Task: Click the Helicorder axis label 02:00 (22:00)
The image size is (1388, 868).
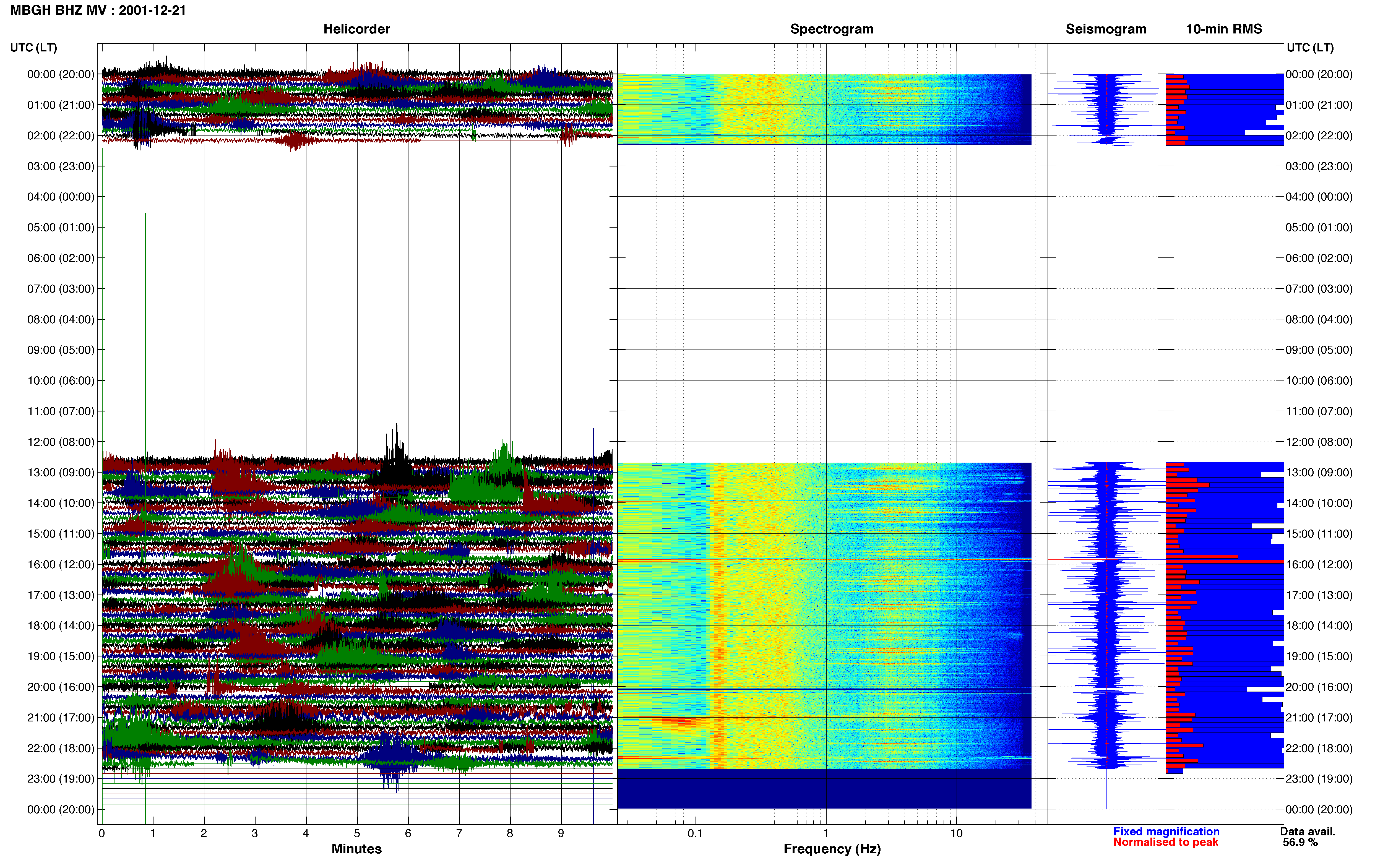Action: (61, 135)
